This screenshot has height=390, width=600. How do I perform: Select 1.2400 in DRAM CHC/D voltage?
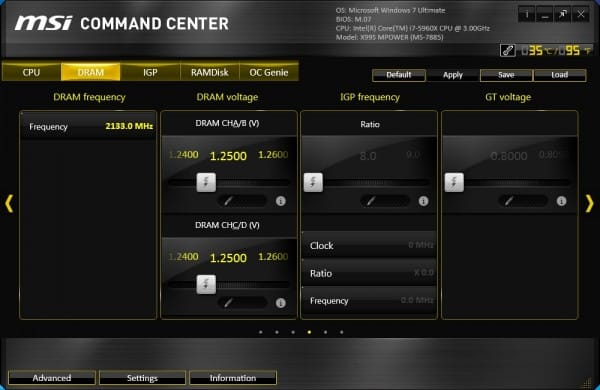[x=184, y=256]
